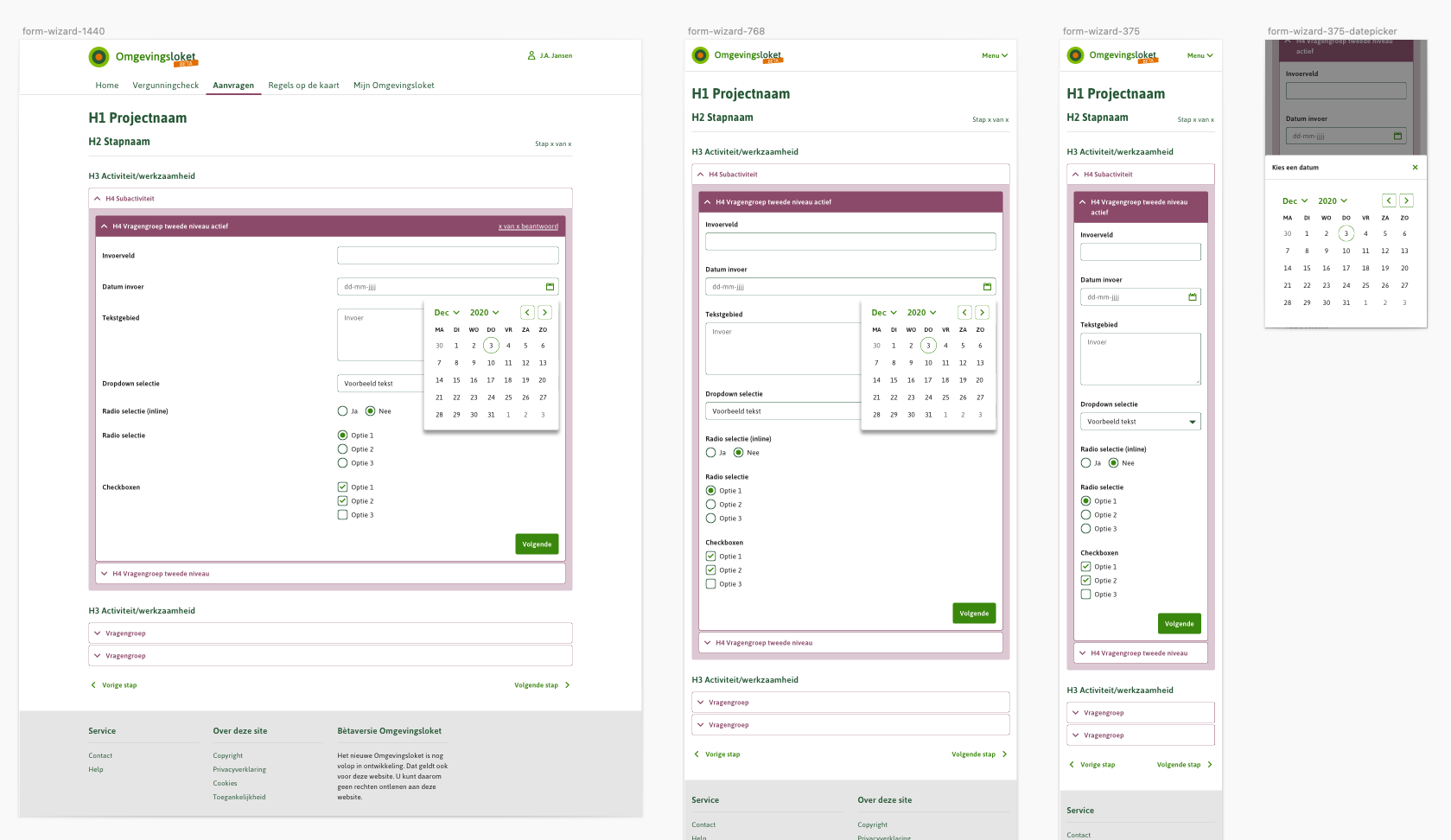Open the Privacyverklaring link in the footer
The width and height of the screenshot is (1451, 840).
(239, 769)
